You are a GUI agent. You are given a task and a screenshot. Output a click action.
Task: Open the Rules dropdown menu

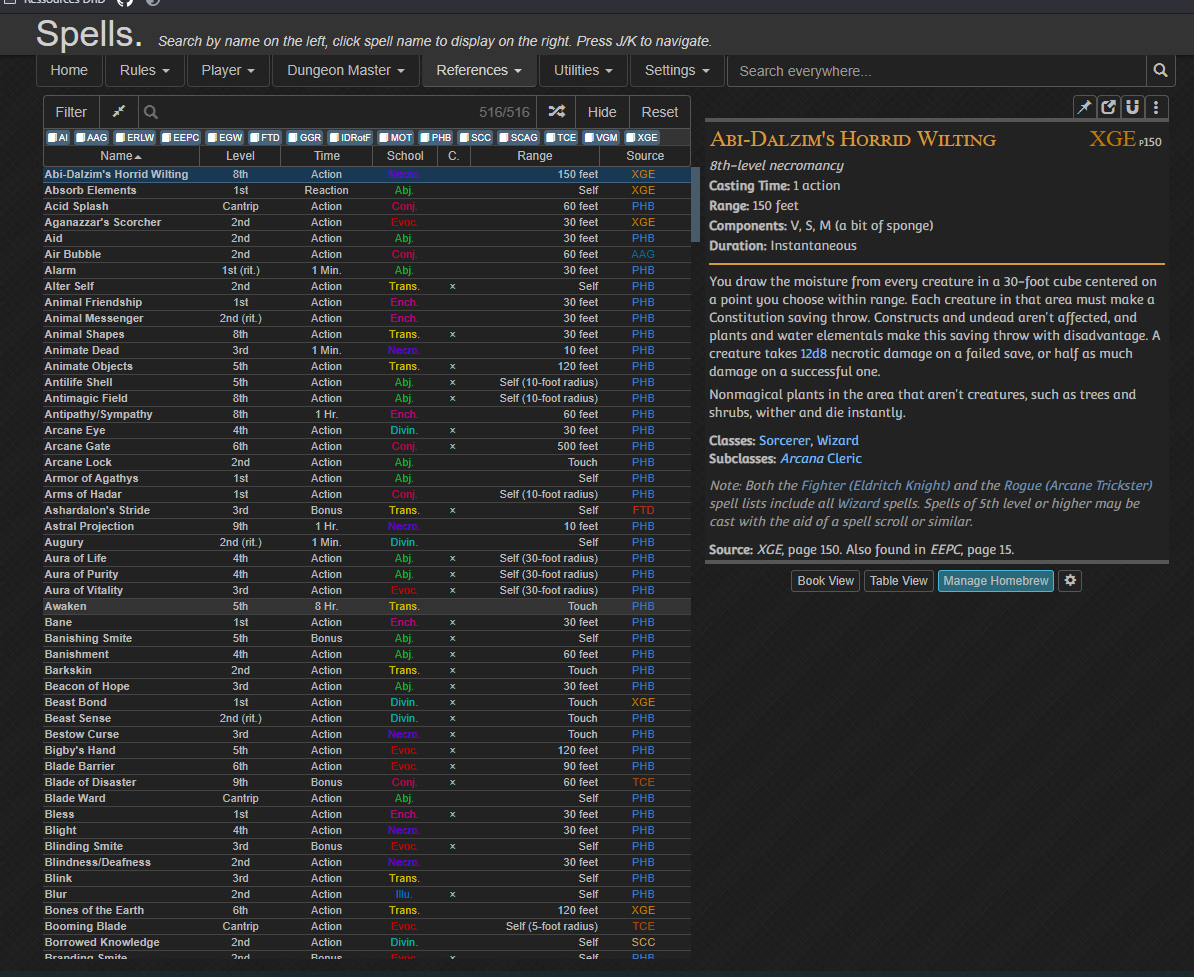click(x=145, y=71)
